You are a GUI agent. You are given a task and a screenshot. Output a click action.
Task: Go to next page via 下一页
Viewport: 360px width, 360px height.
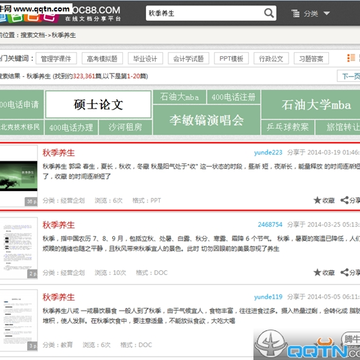349,76
